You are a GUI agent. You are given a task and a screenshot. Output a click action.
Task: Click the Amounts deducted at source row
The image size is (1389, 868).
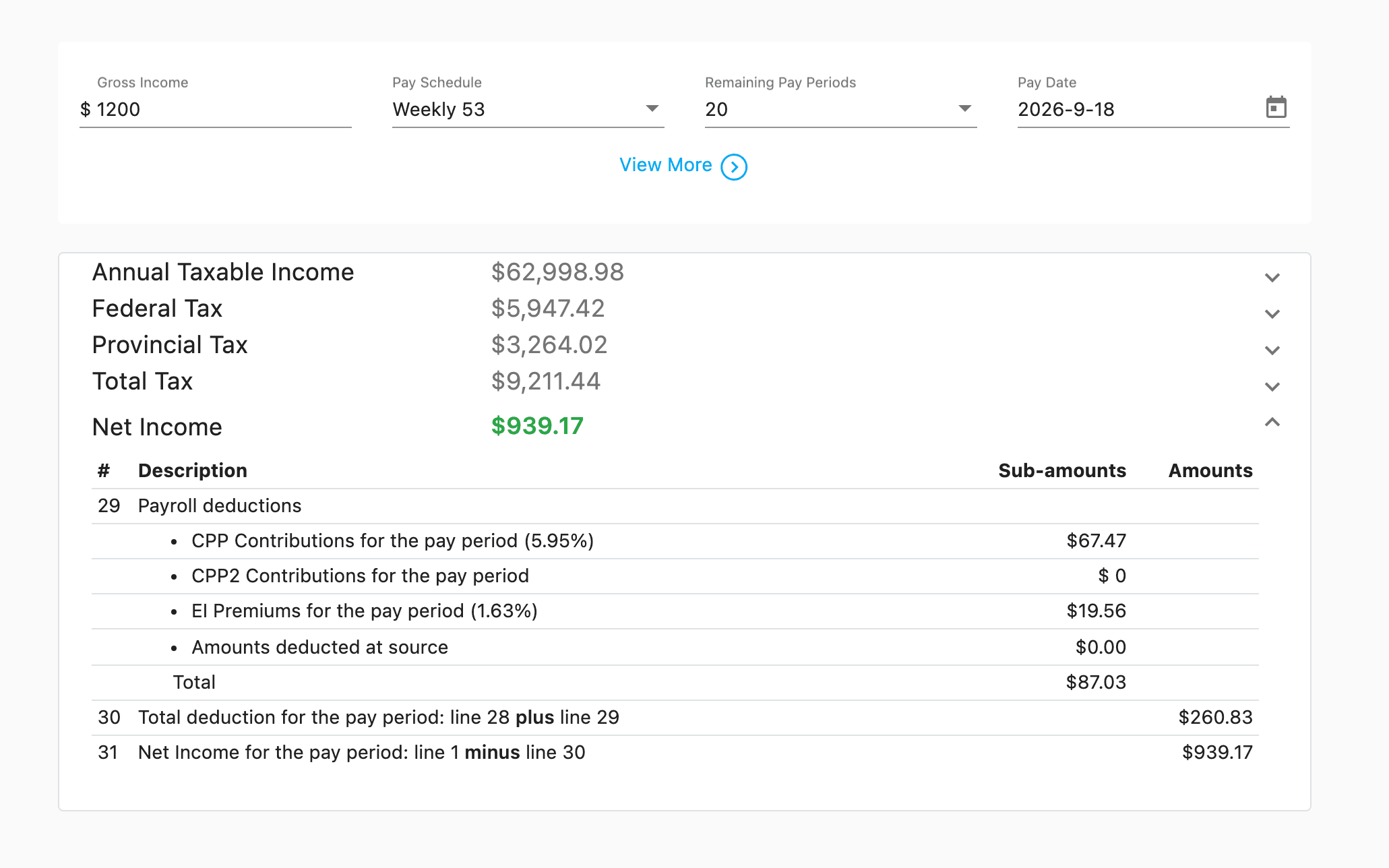pyautogui.click(x=675, y=647)
